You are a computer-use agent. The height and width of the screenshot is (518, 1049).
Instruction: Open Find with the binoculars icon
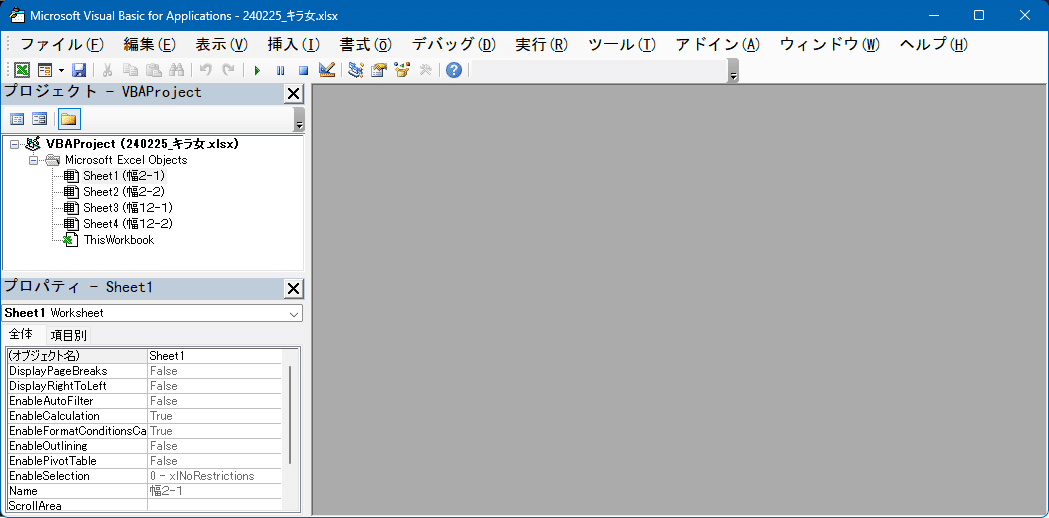[x=177, y=70]
